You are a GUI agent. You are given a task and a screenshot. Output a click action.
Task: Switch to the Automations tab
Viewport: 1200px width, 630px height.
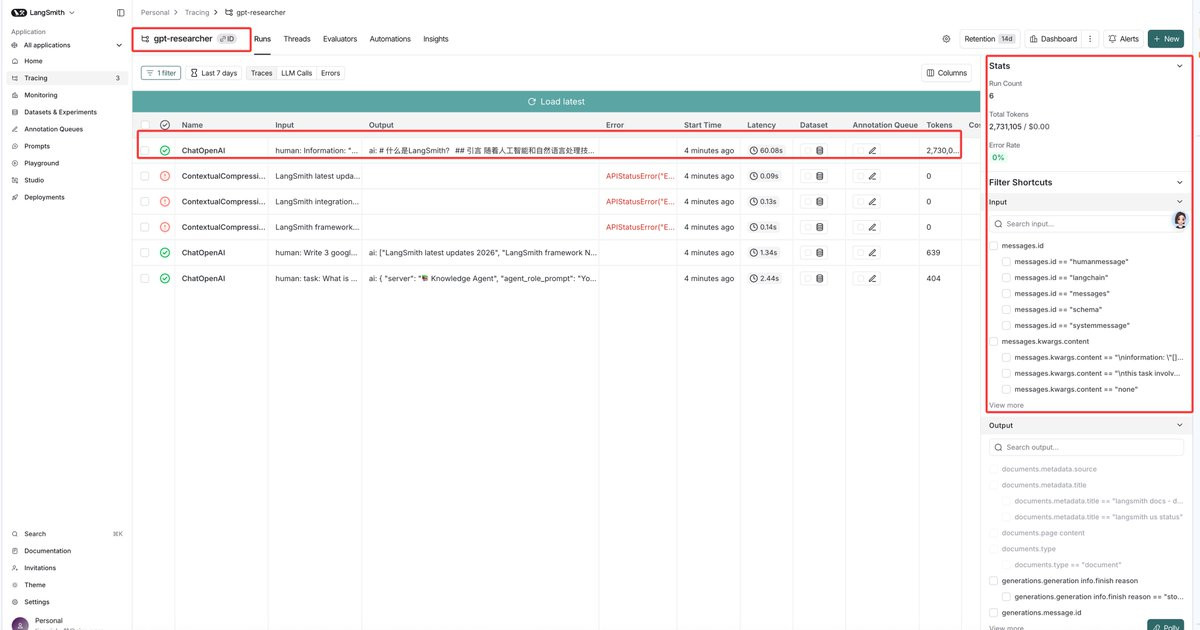(x=390, y=39)
